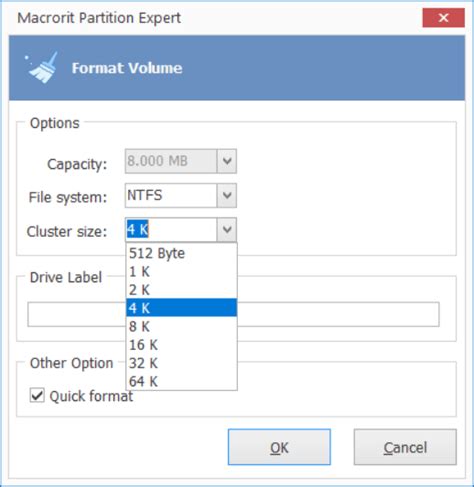Collapse the Cluster size dropdown arrow
This screenshot has height=487, width=474.
[x=227, y=230]
